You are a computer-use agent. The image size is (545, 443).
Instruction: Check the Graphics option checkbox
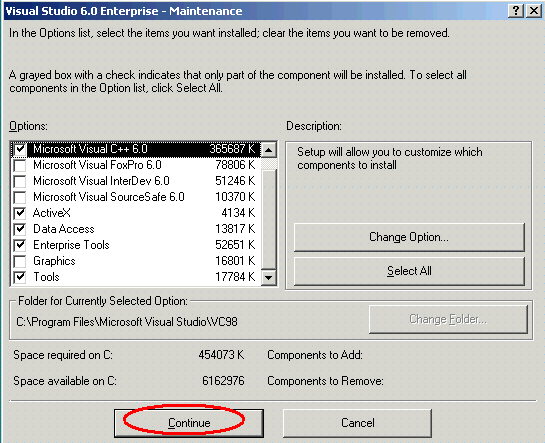20,261
